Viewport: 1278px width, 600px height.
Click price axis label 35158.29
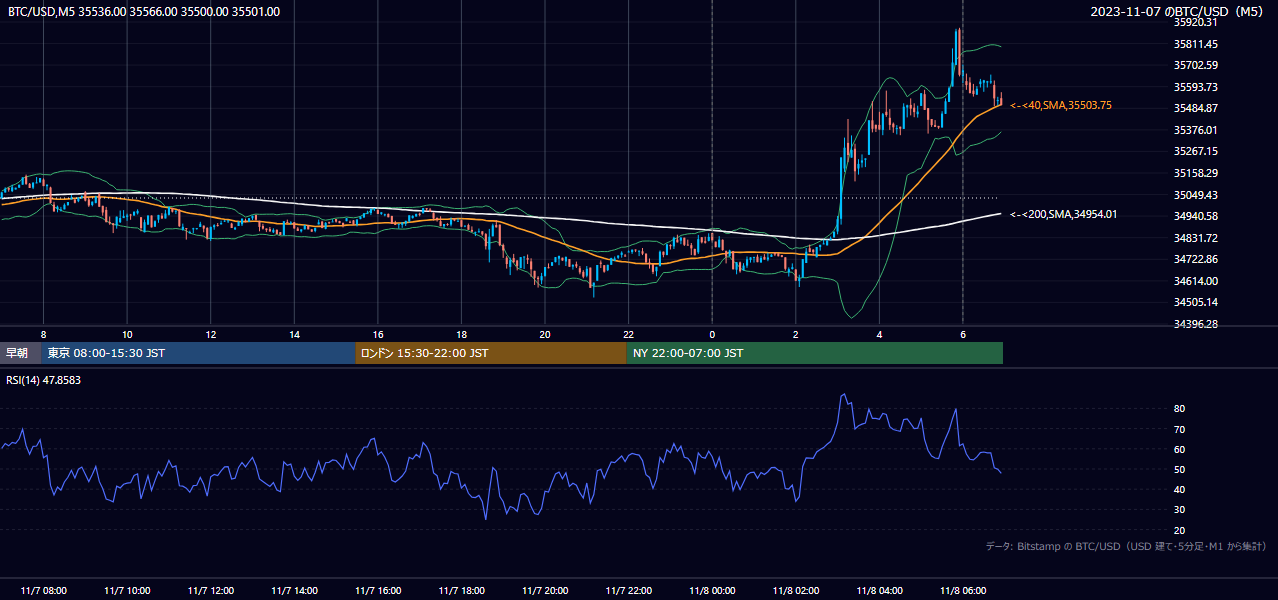point(1196,173)
